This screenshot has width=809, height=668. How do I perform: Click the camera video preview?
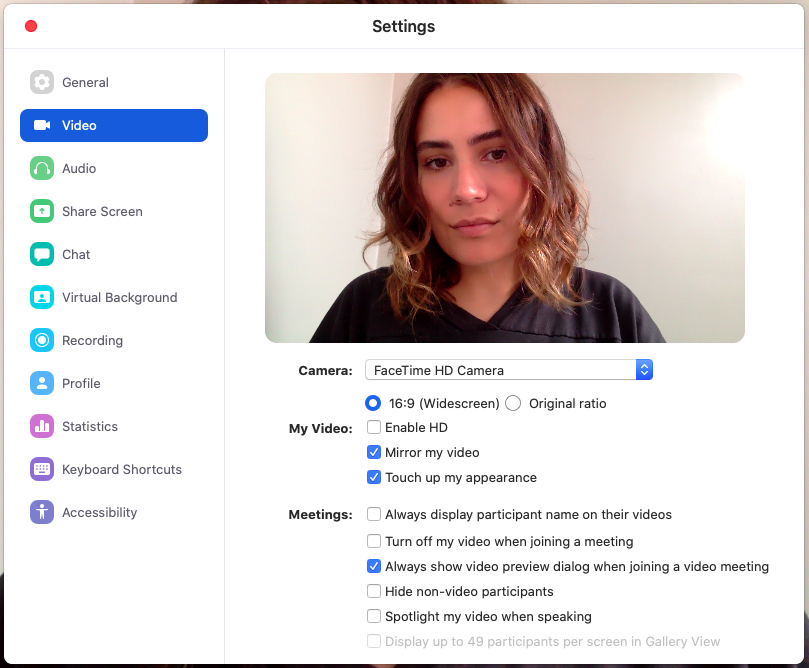pyautogui.click(x=505, y=208)
